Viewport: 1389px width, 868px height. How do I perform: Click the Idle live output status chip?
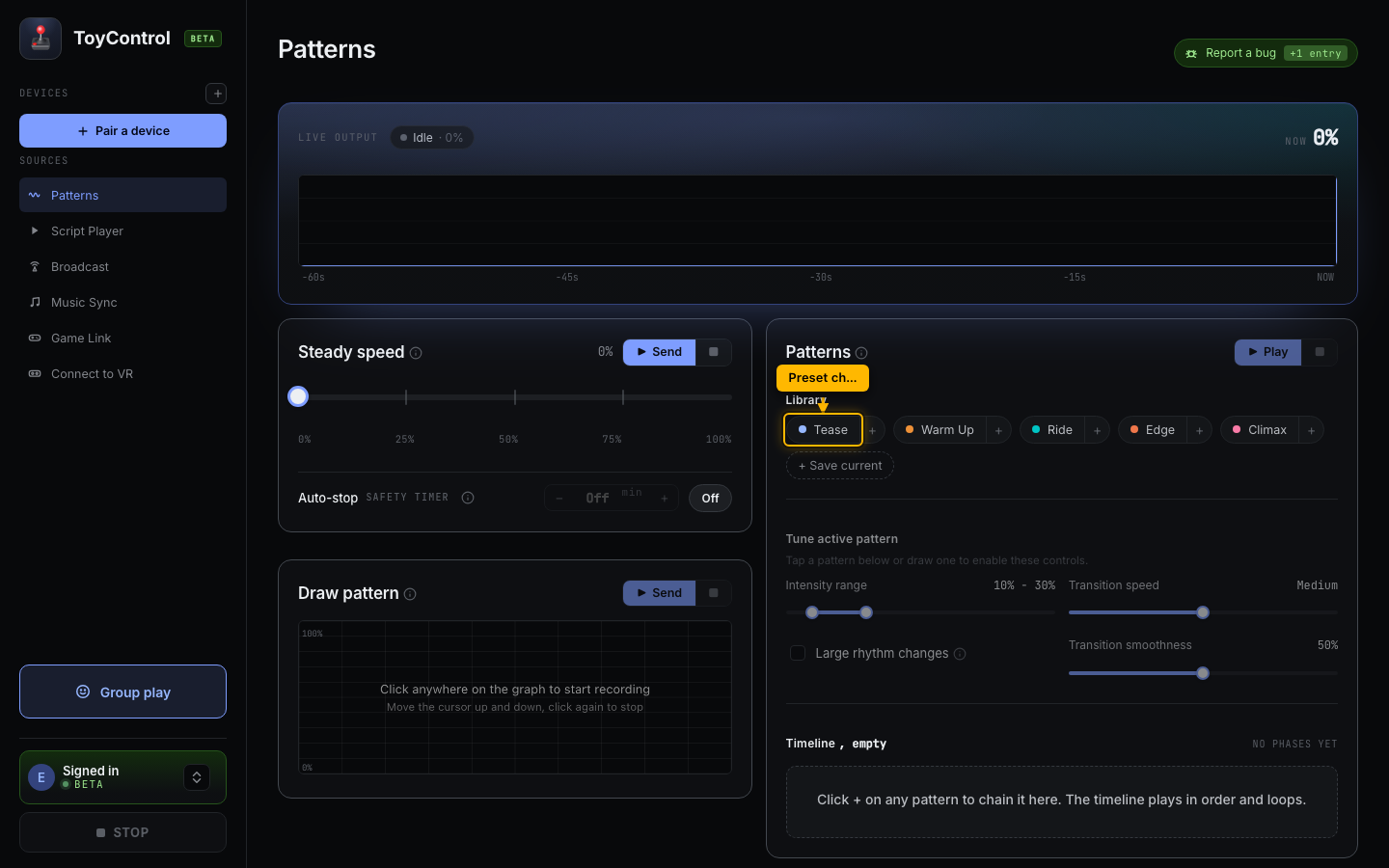coord(432,138)
